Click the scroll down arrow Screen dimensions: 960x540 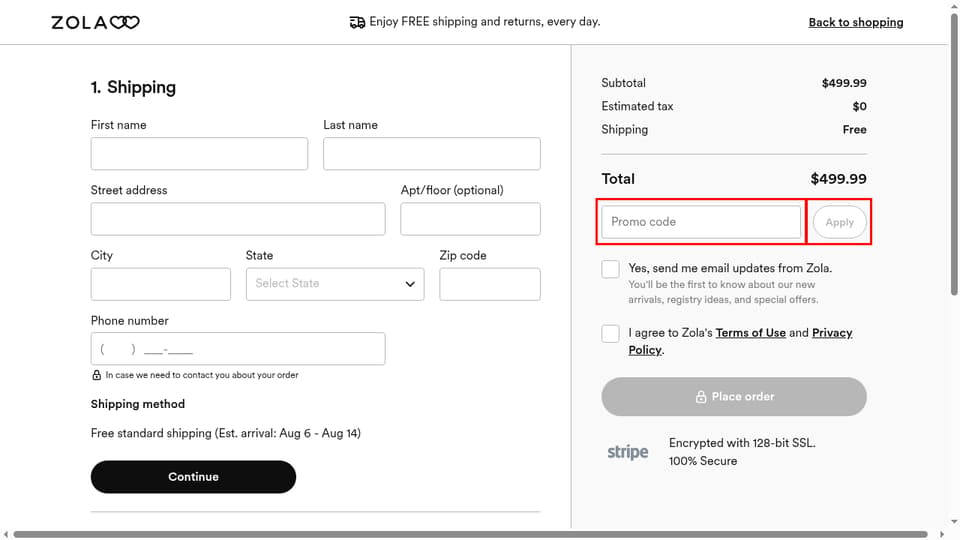coord(954,522)
